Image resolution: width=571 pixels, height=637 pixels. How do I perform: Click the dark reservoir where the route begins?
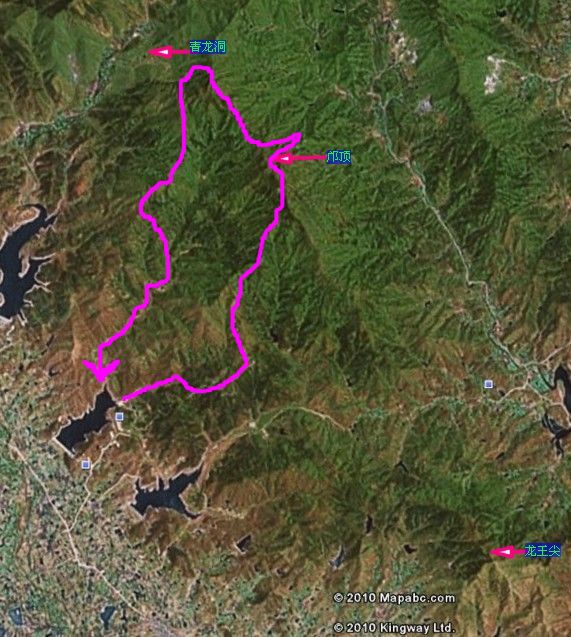pos(87,420)
